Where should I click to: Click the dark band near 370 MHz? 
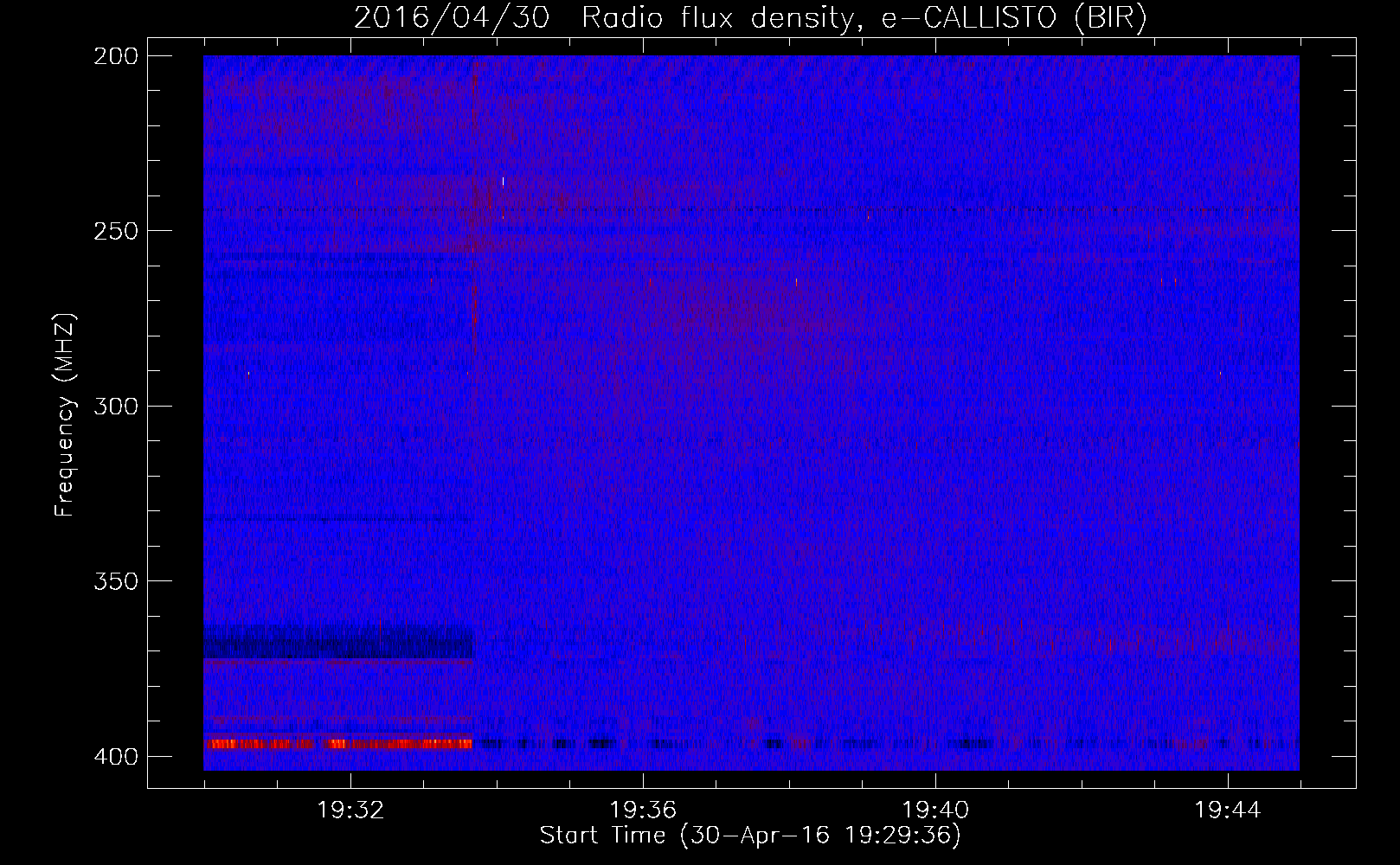coord(339,642)
